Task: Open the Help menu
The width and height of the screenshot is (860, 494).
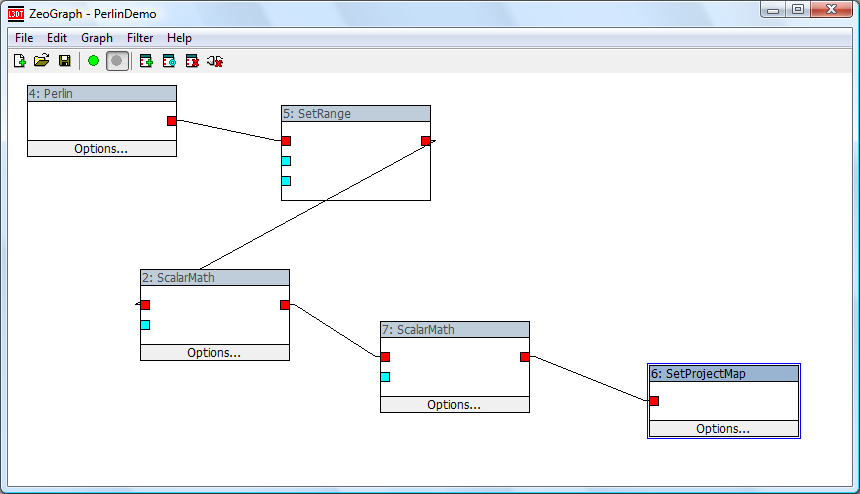Action: tap(179, 38)
